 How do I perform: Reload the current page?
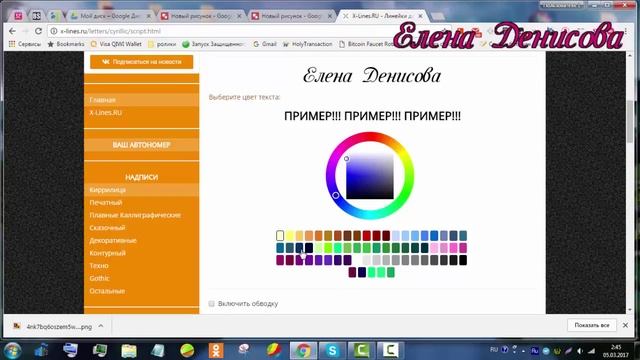click(x=38, y=31)
